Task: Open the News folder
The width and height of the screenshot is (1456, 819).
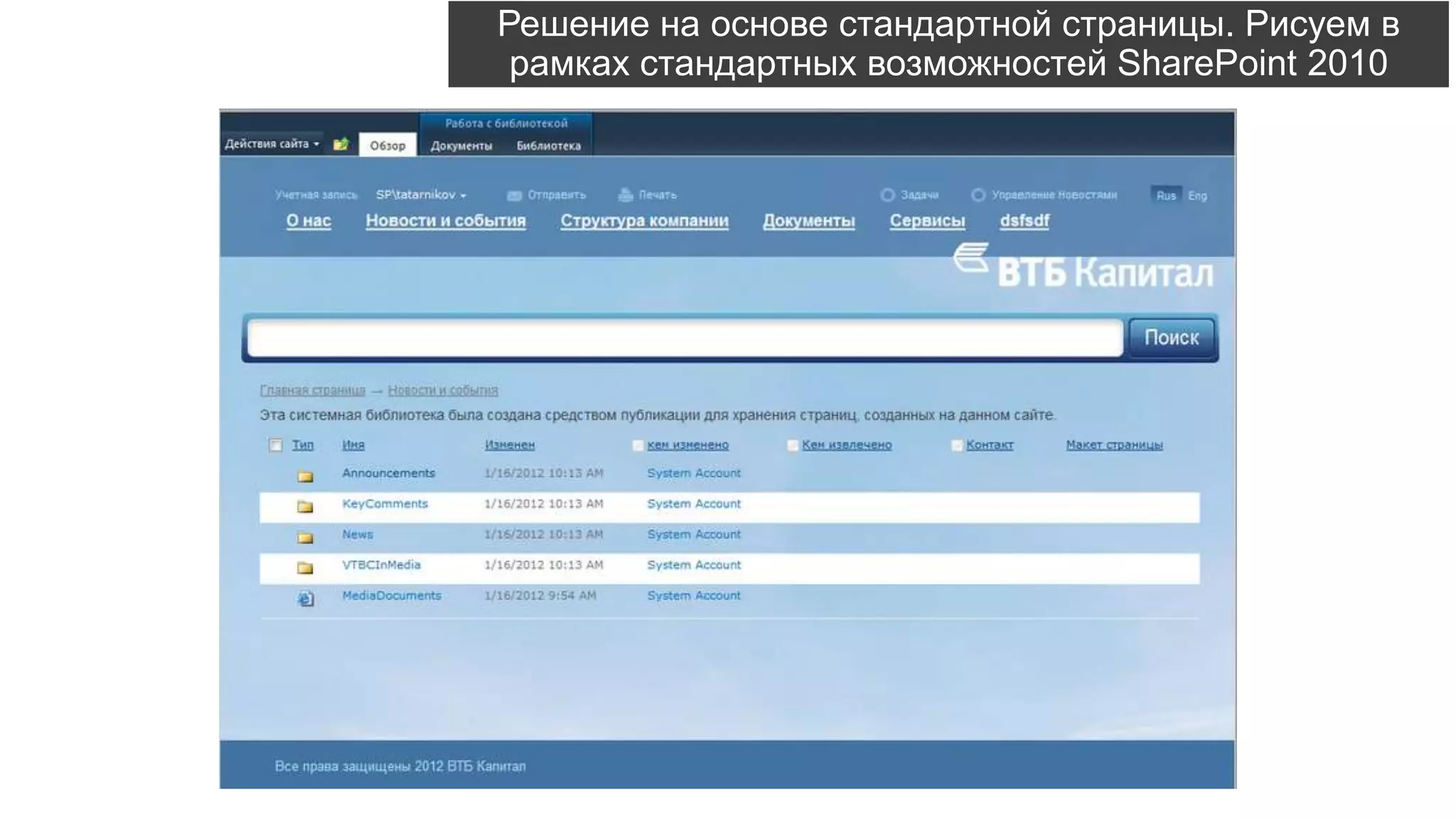Action: click(x=358, y=534)
